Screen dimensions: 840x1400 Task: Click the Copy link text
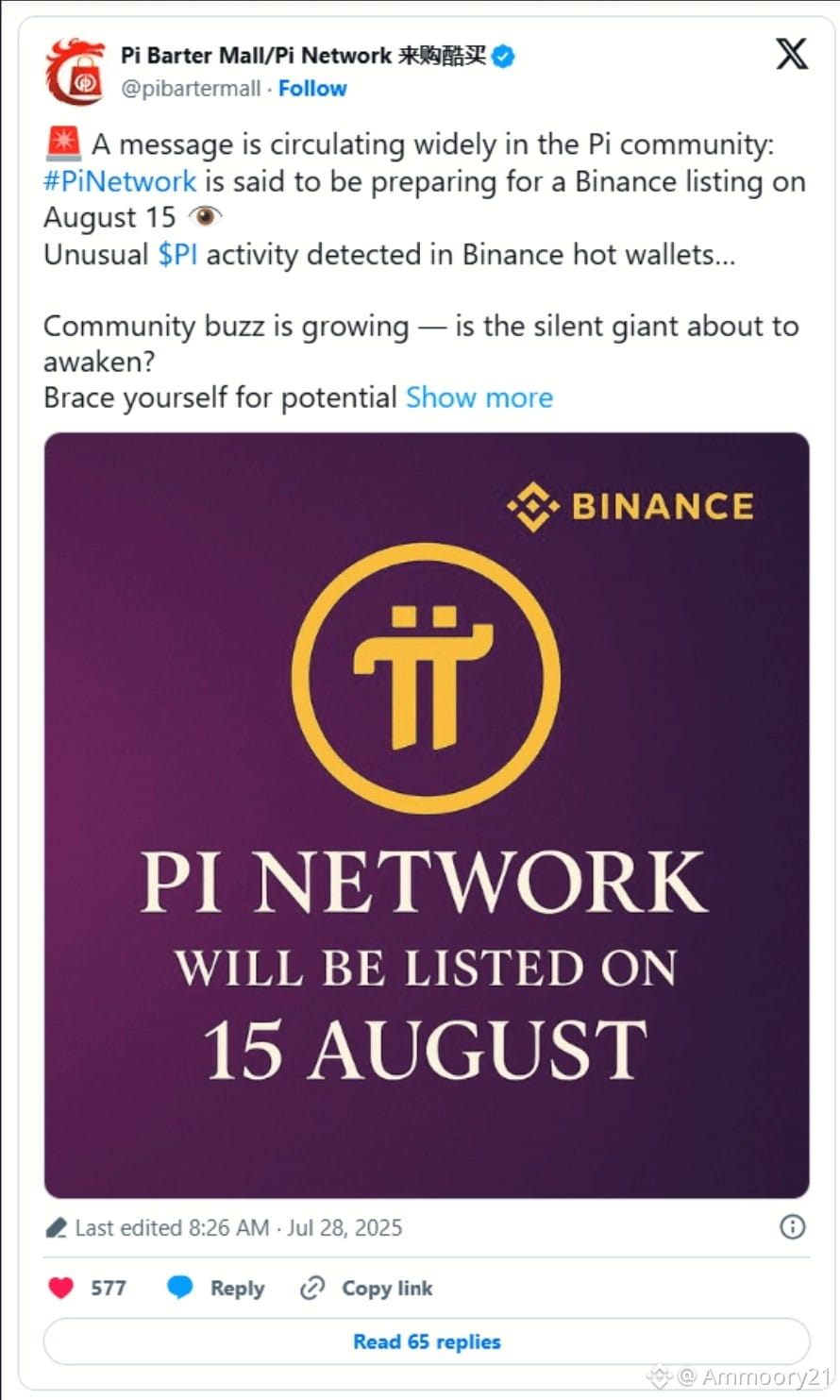387,1289
